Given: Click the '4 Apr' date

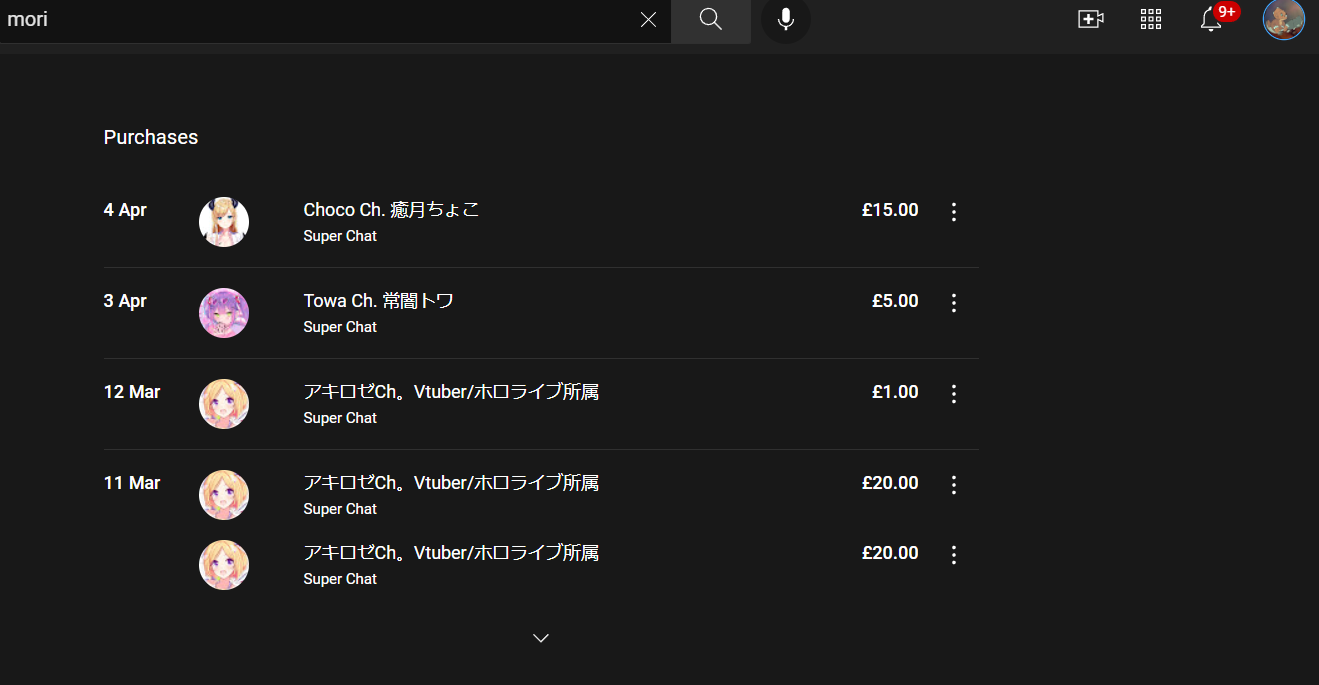Looking at the screenshot, I should pos(125,210).
